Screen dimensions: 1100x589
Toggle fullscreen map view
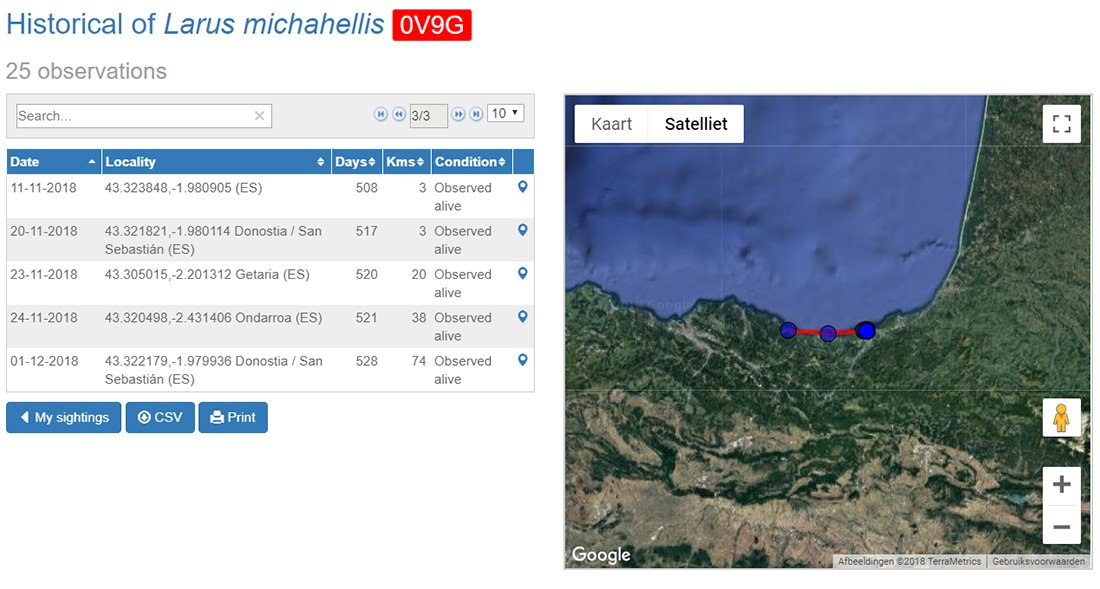point(1061,124)
